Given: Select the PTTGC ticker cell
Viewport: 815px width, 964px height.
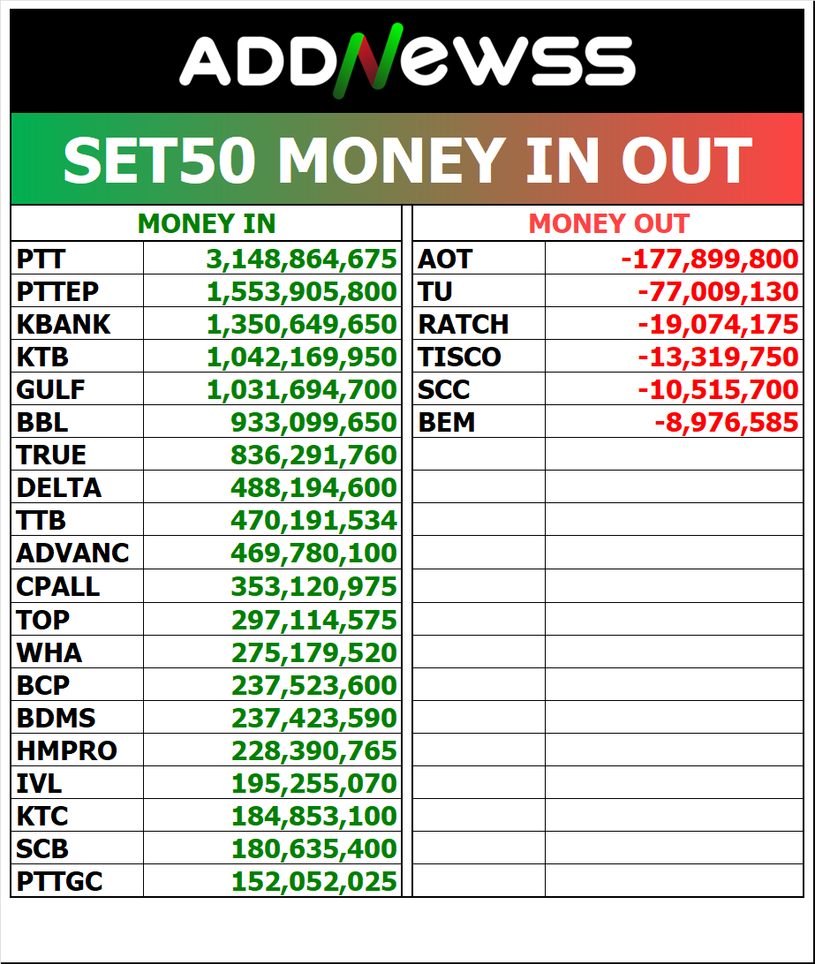Looking at the screenshot, I should pos(60,881).
